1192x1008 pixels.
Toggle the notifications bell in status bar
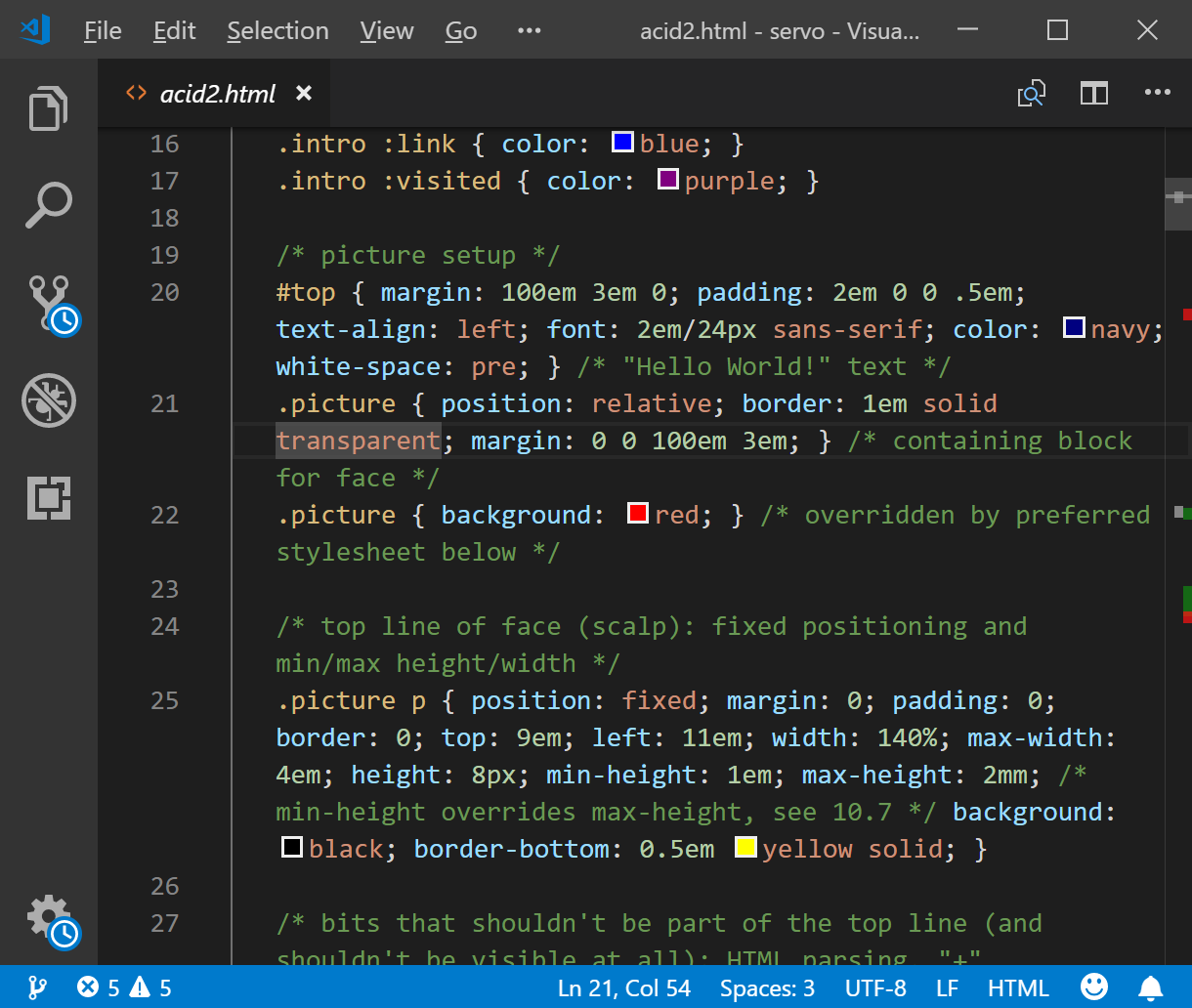click(1152, 987)
